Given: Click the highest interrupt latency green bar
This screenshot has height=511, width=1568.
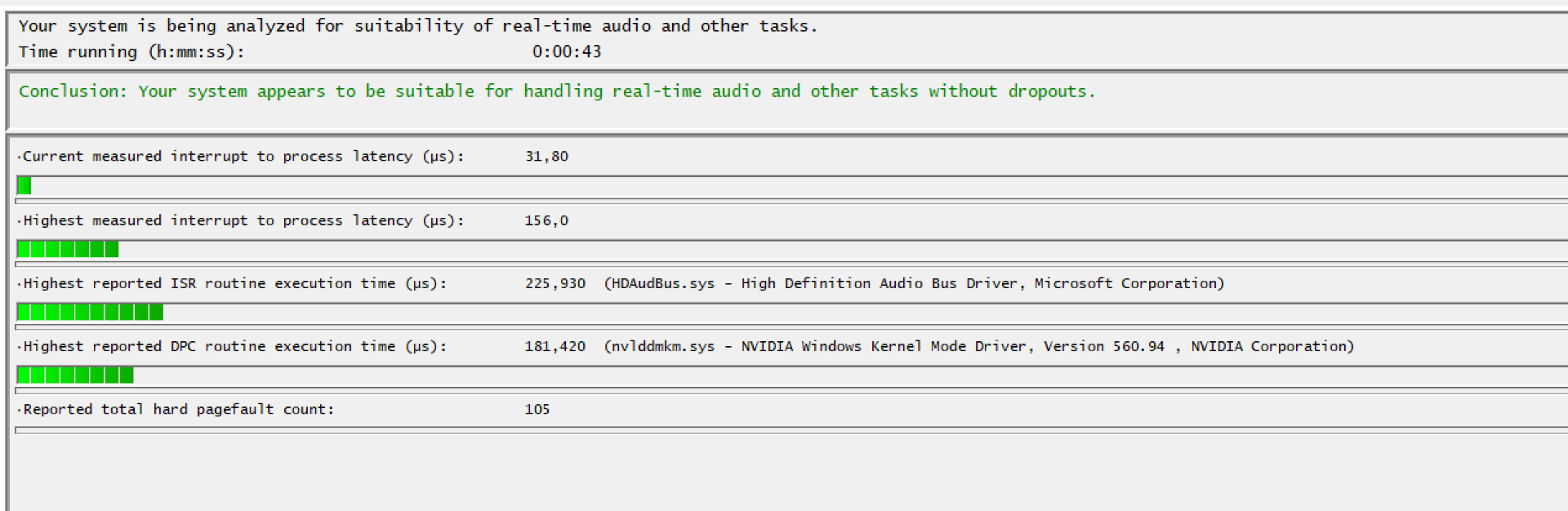Looking at the screenshot, I should (68, 249).
